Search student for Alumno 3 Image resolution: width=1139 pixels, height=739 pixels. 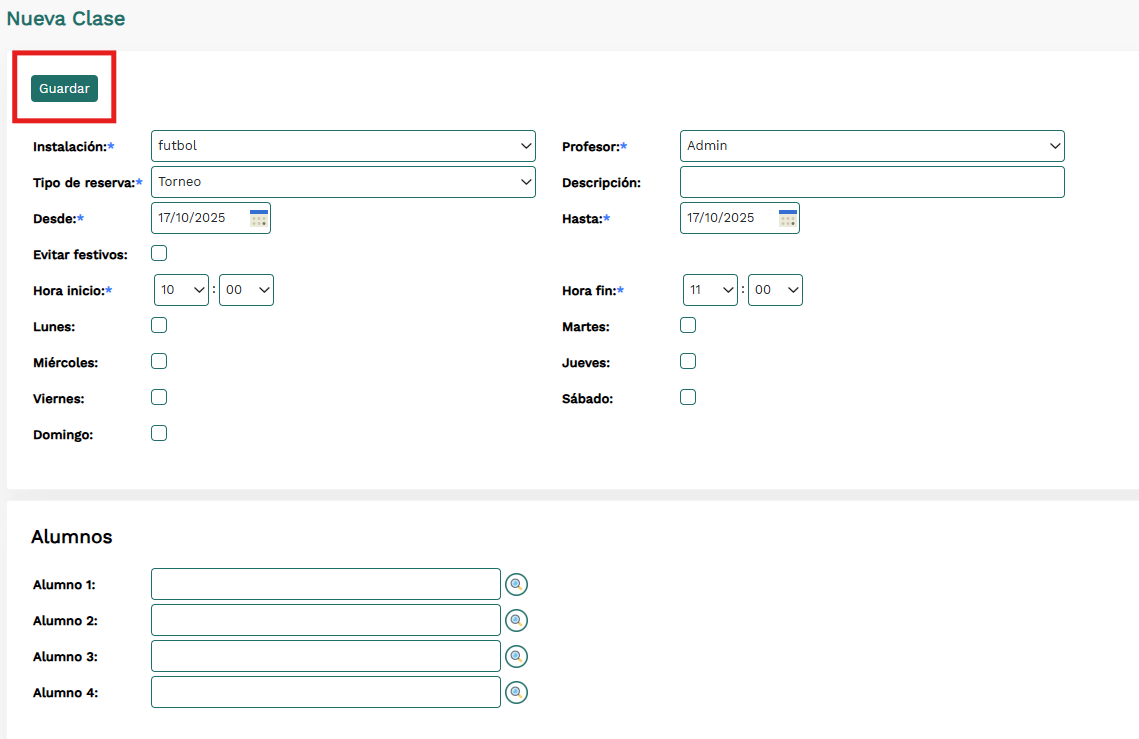tap(516, 657)
